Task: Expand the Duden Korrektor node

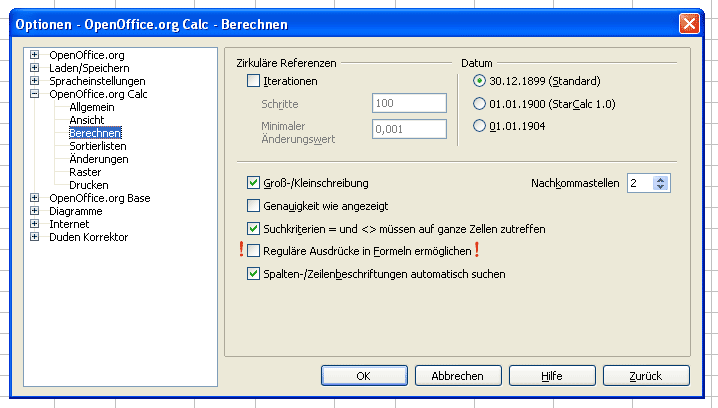Action: 34,237
